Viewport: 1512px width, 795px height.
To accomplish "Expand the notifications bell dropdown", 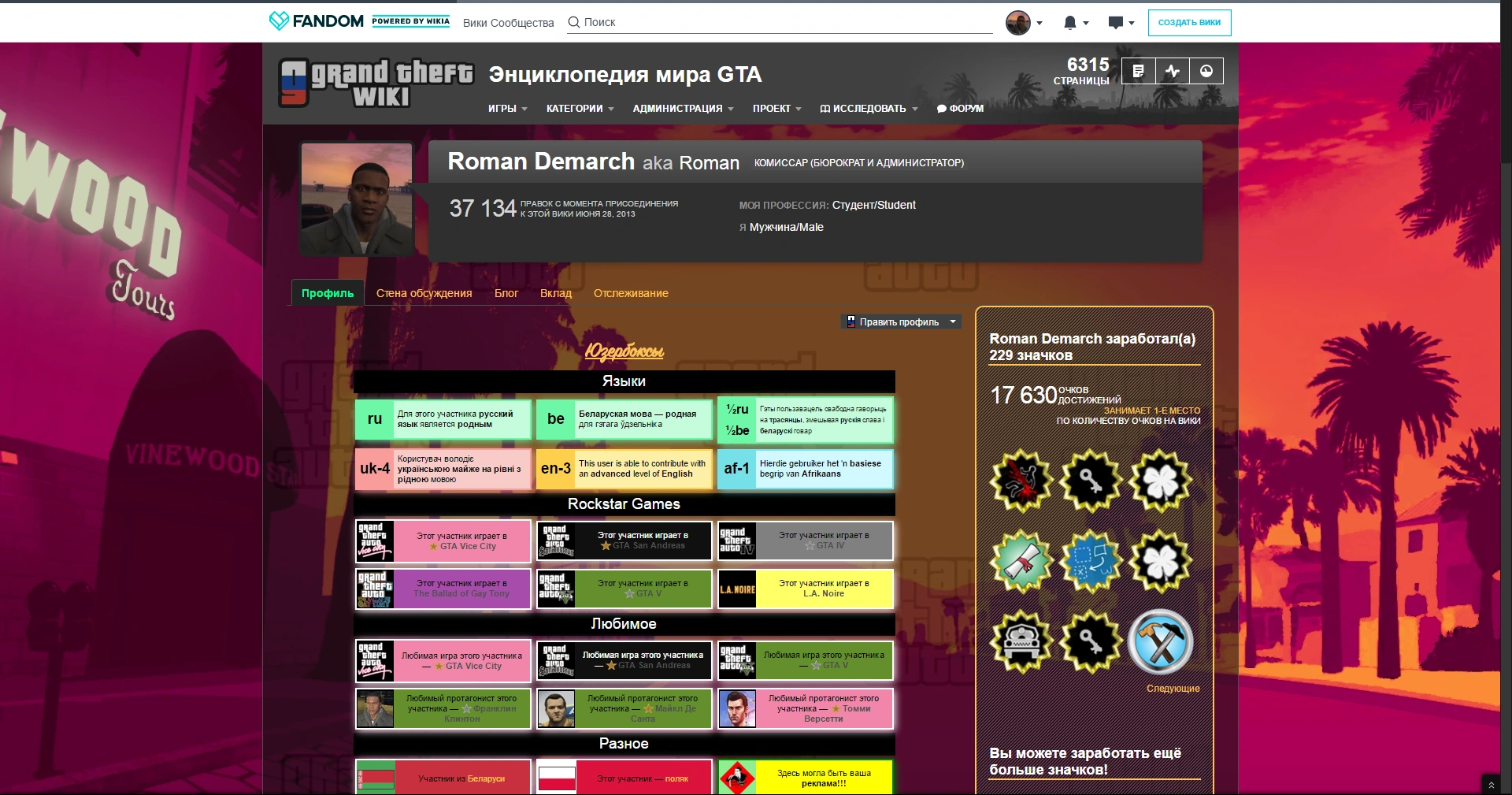I will 1076,23.
